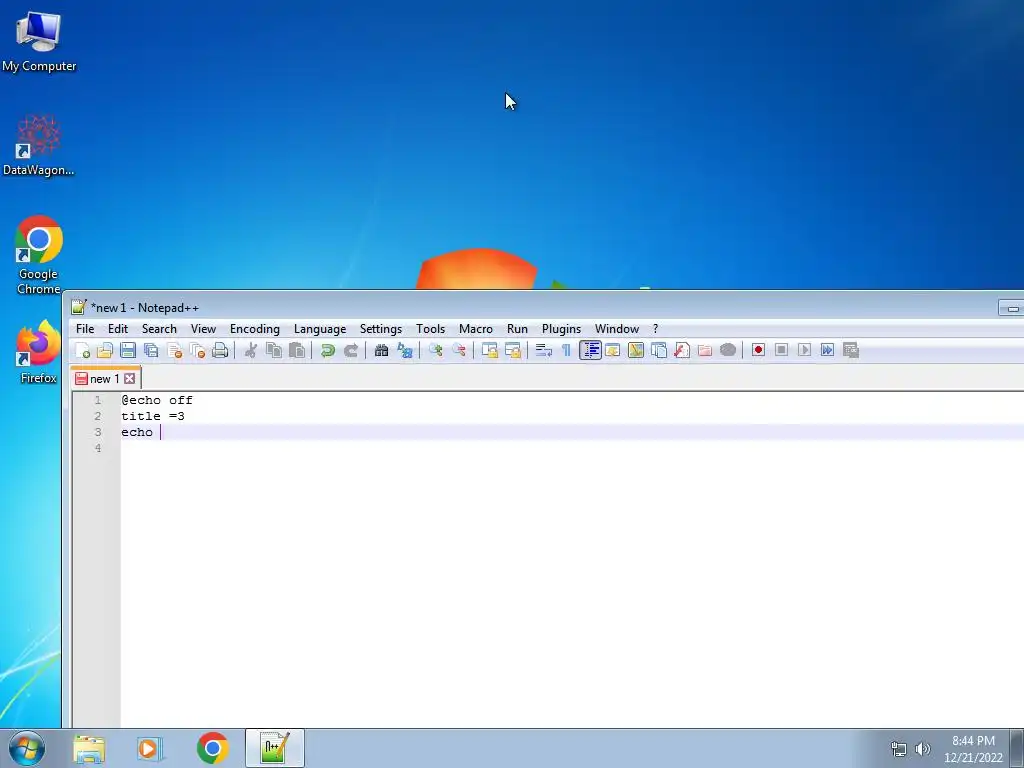Open My Computer desktop icon
The height and width of the screenshot is (768, 1024).
point(39,41)
